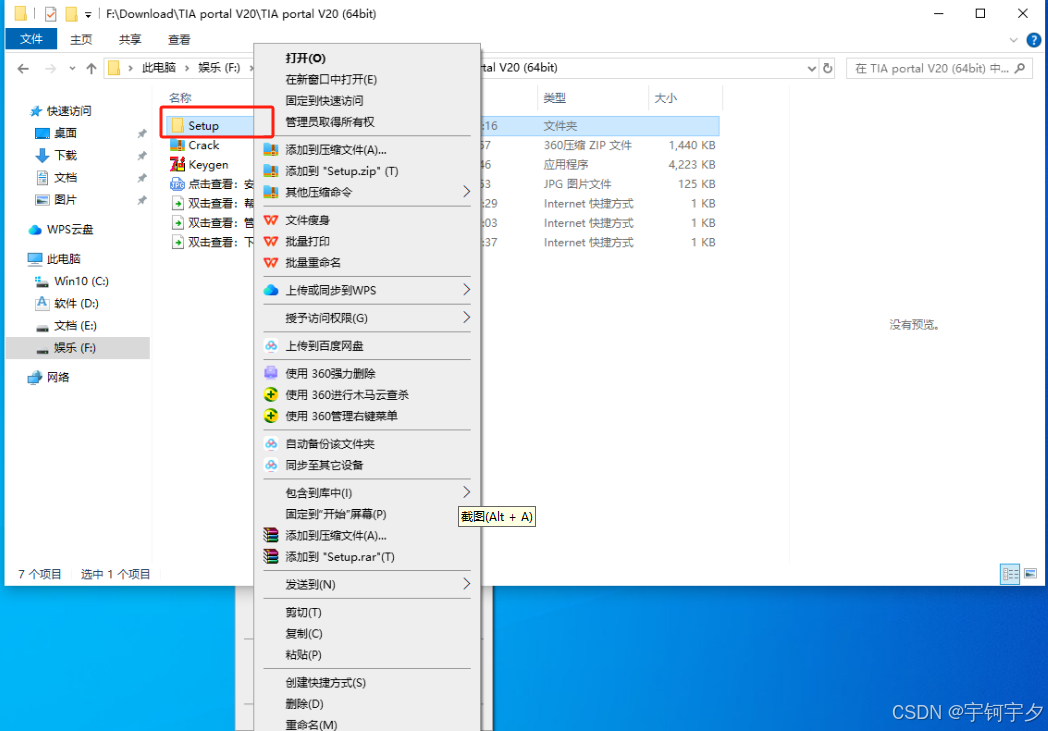Sort by the 大小 column header
This screenshot has height=731, width=1048.
[x=665, y=98]
